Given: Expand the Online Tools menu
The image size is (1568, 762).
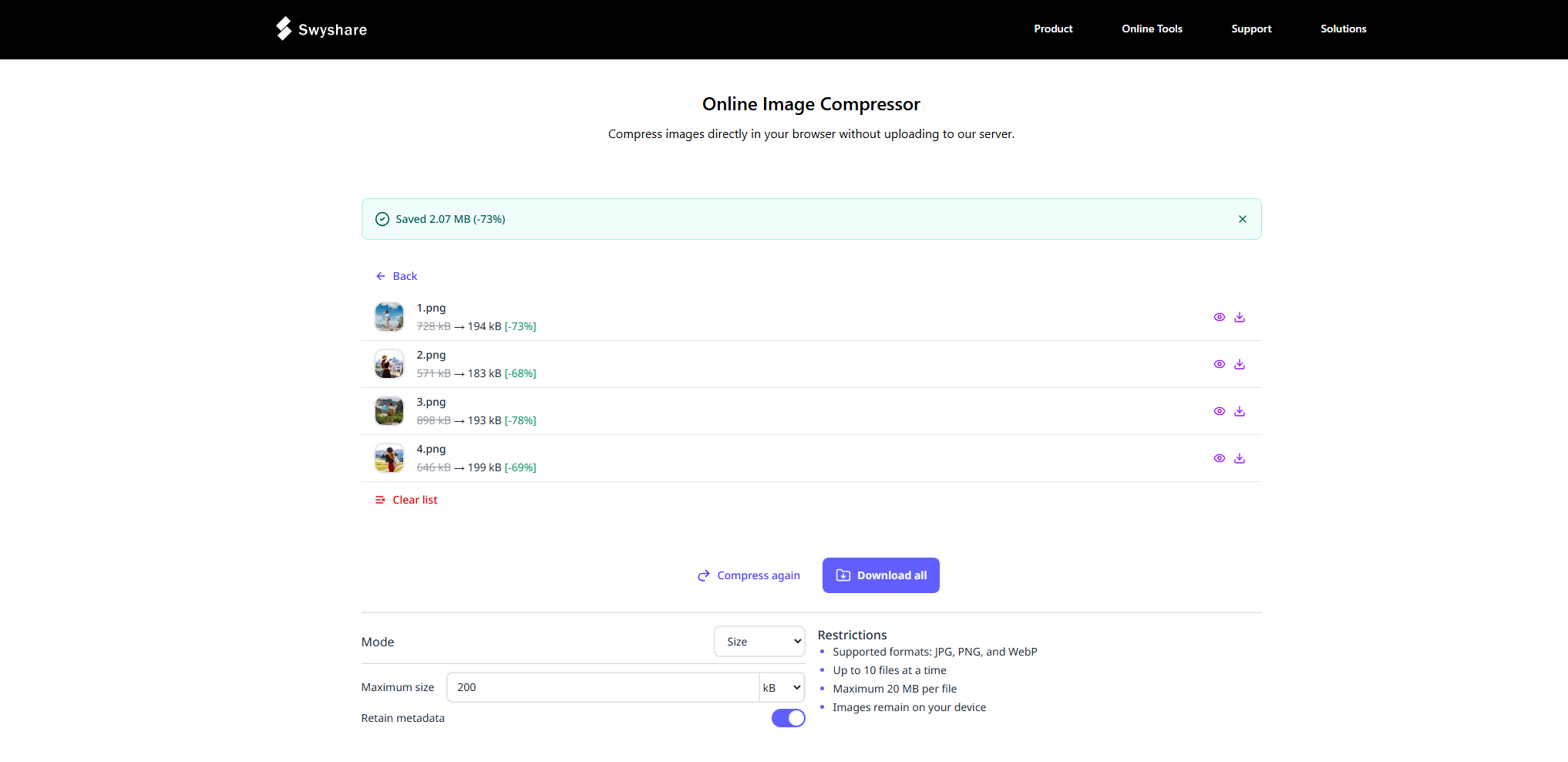Looking at the screenshot, I should click(x=1152, y=29).
